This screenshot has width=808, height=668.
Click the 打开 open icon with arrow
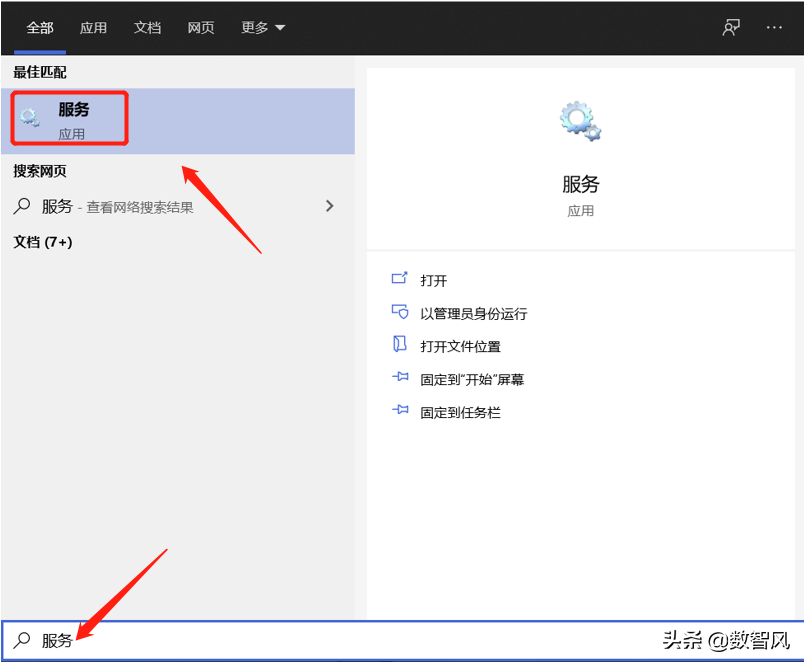point(400,280)
